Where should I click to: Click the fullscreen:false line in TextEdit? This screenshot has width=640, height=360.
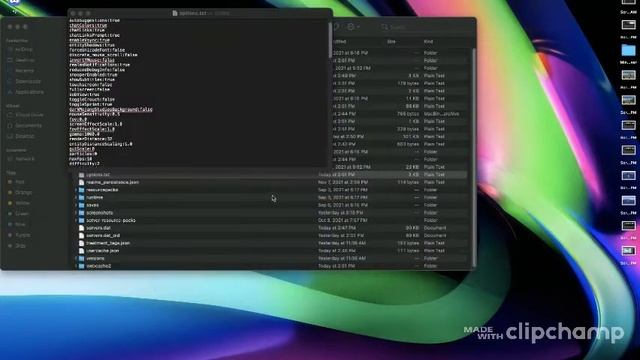click(x=89, y=89)
